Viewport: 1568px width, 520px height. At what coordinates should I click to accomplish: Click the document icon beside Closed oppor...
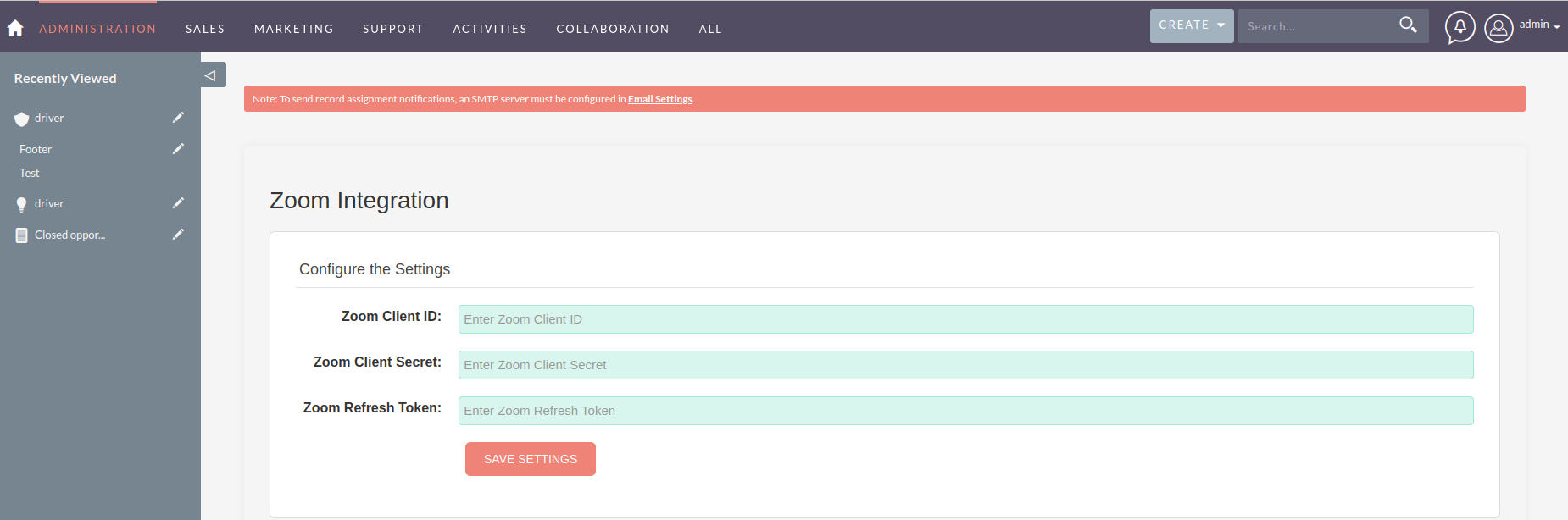(22, 235)
